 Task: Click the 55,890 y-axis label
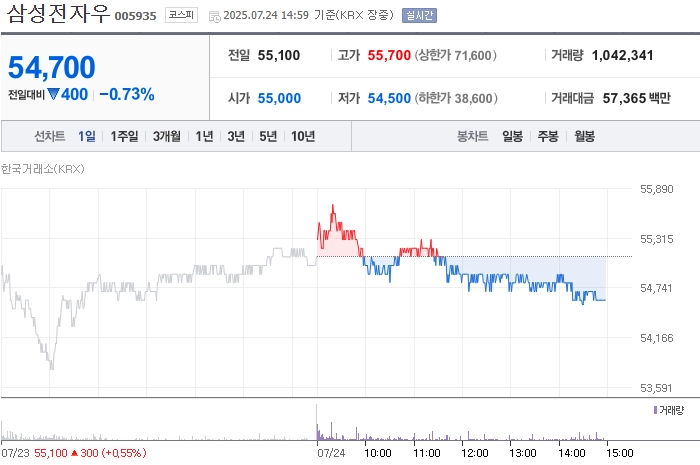point(656,189)
